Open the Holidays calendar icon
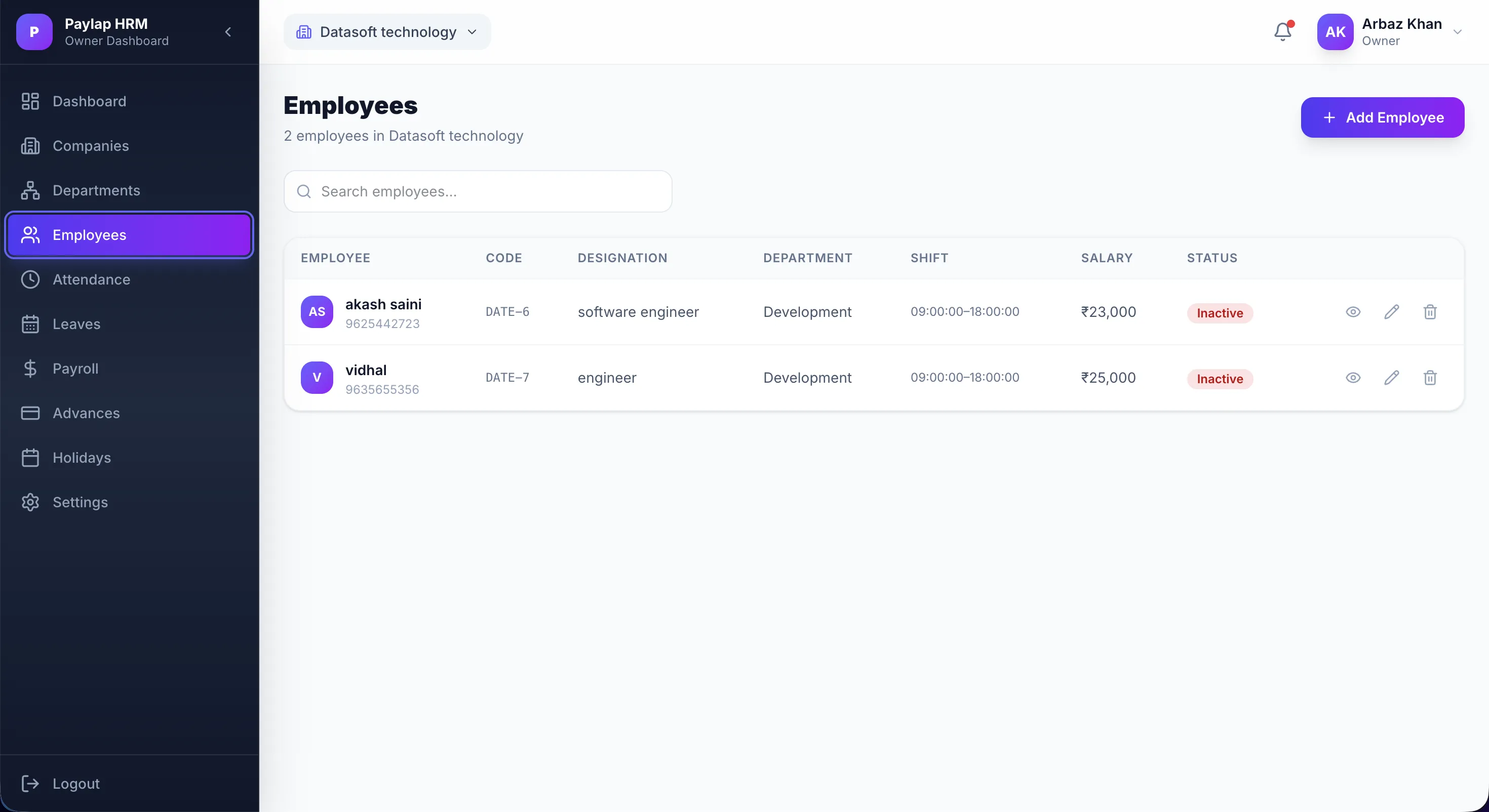This screenshot has height=812, width=1489. 30,457
